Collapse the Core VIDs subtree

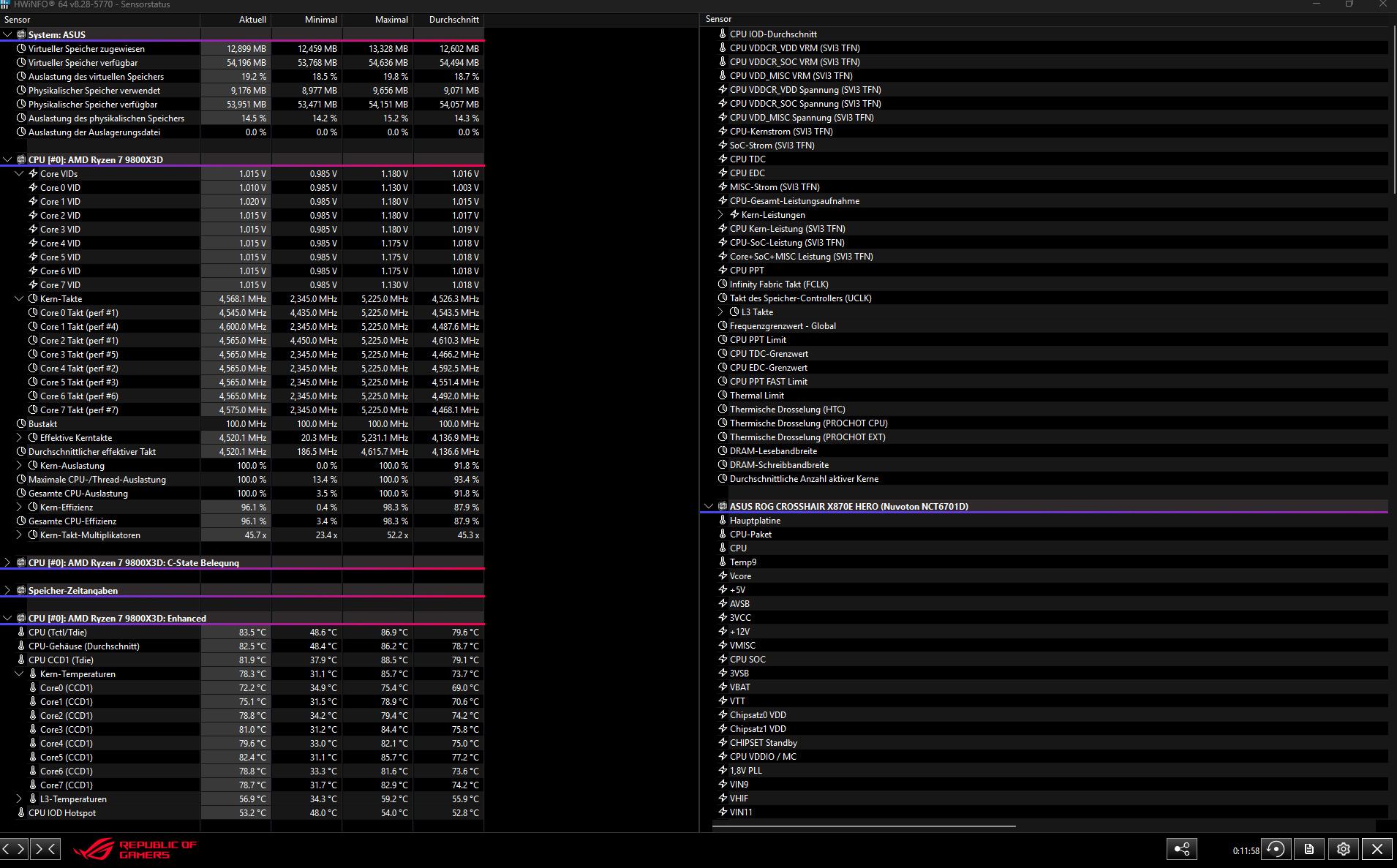pos(19,173)
